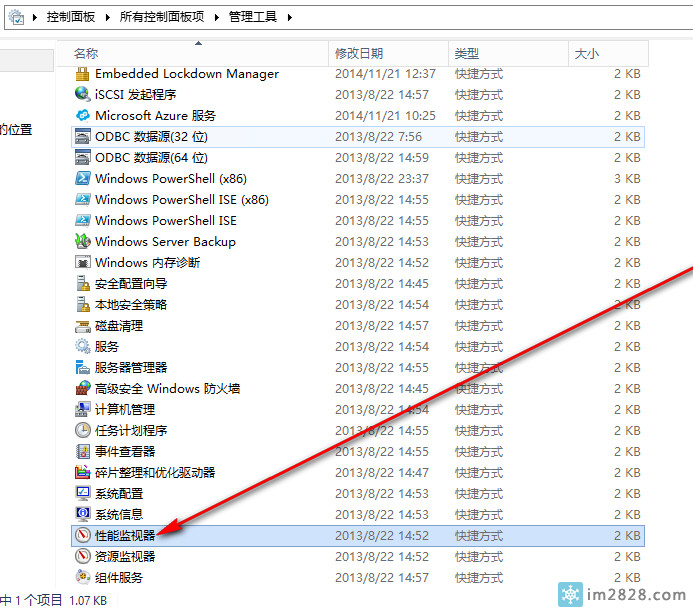The height and width of the screenshot is (612, 693).
Task: Select icon of Windows PowerShell ISE shortcut without x86
Action: [82, 220]
